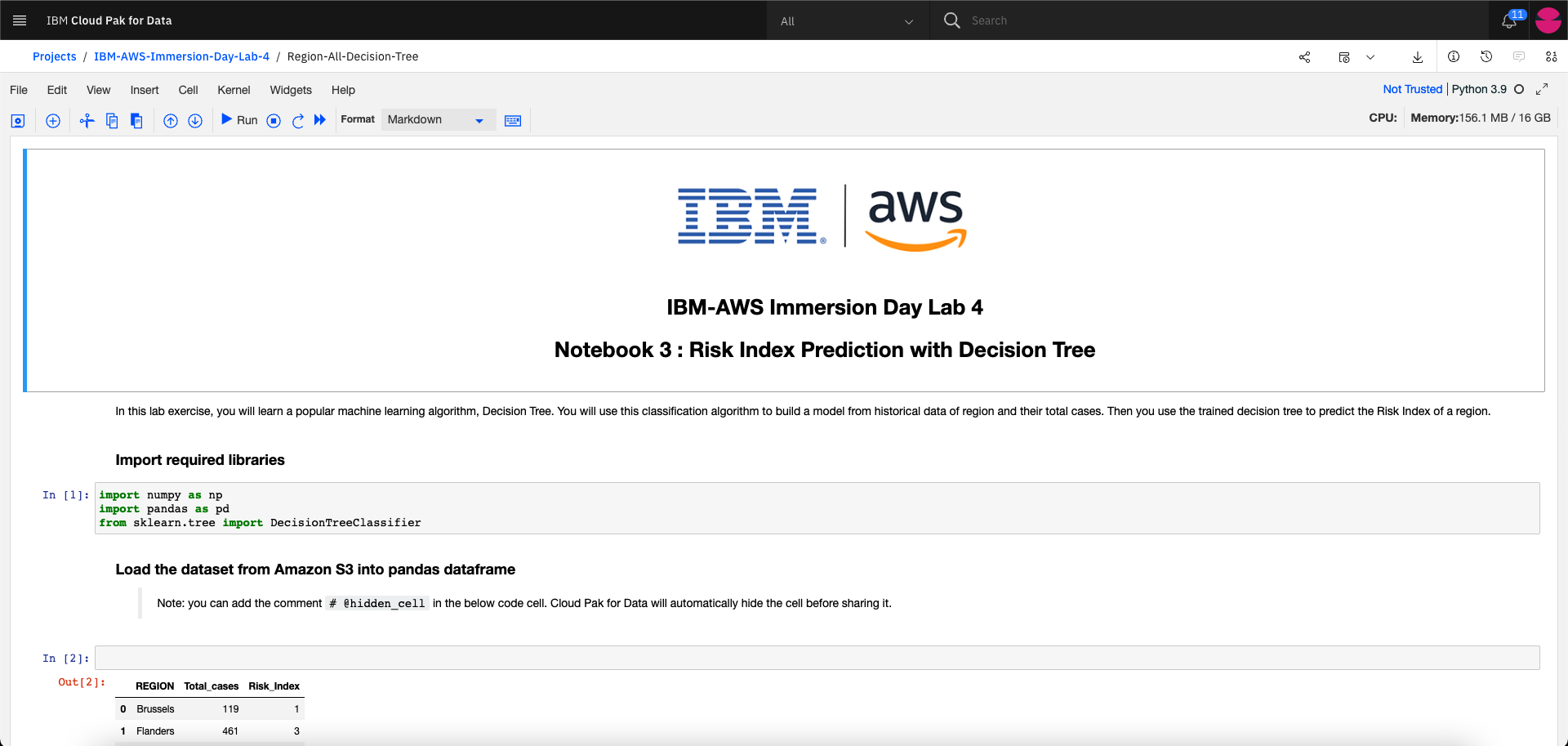Insert a new cell below
The width and height of the screenshot is (1568, 746).
pos(53,121)
